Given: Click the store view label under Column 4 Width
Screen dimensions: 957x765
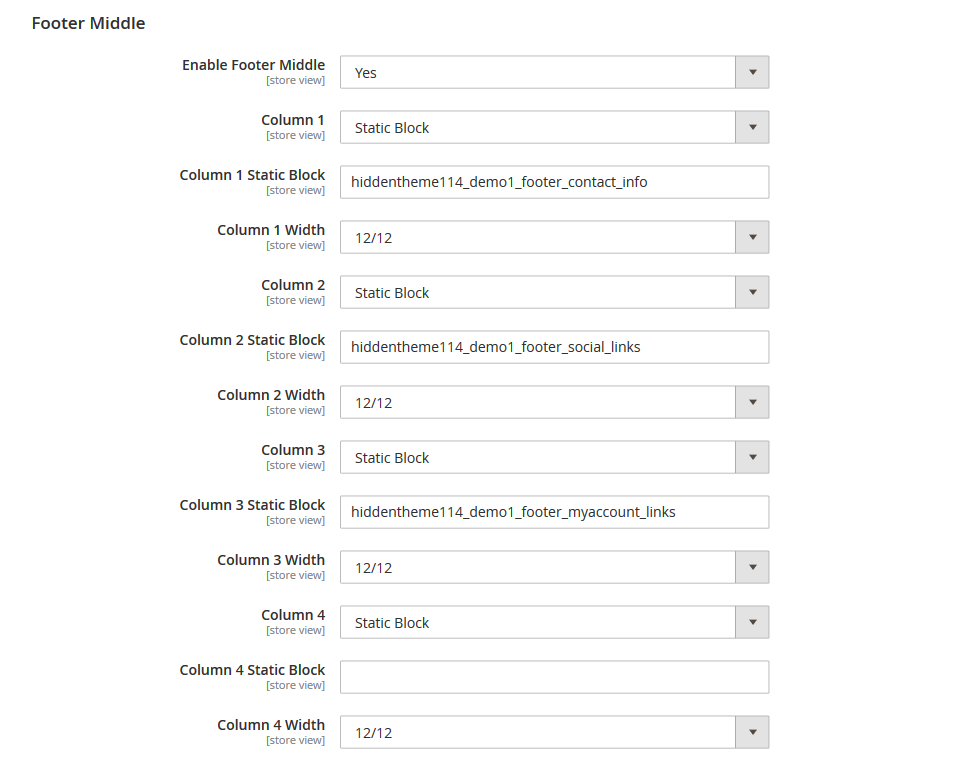Looking at the screenshot, I should click(x=295, y=740).
